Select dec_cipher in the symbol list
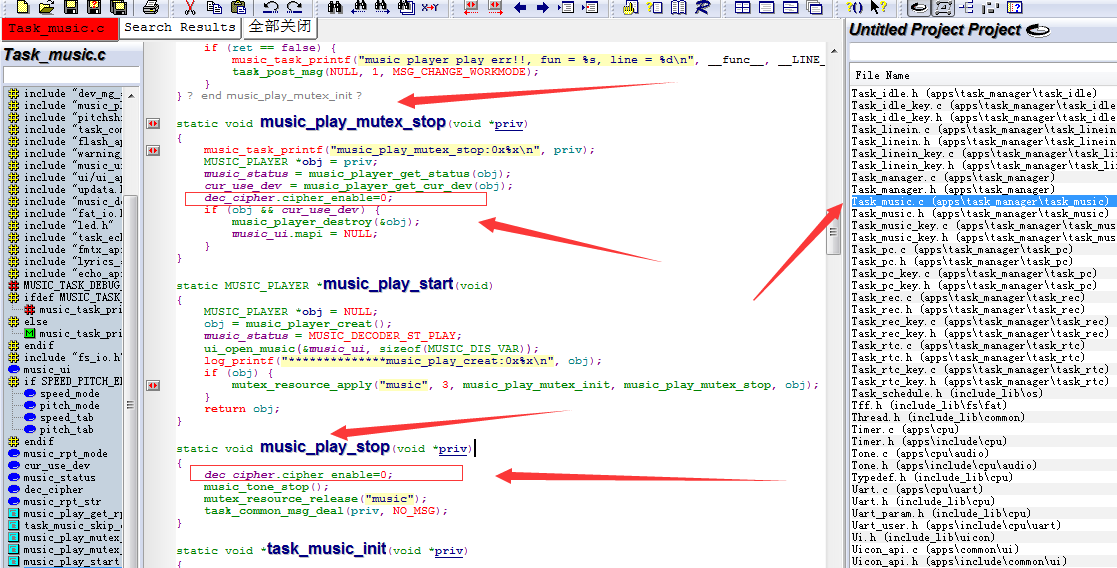 click(x=53, y=490)
